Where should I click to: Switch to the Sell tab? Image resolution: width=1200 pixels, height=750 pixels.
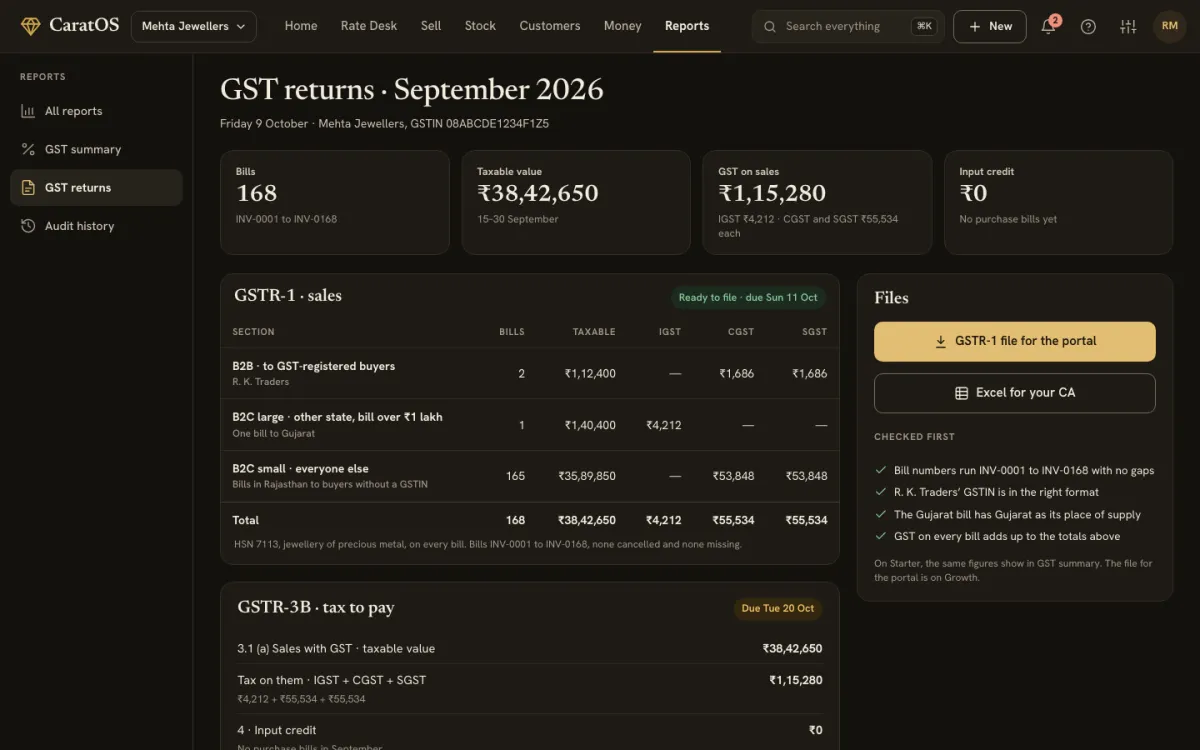431,26
